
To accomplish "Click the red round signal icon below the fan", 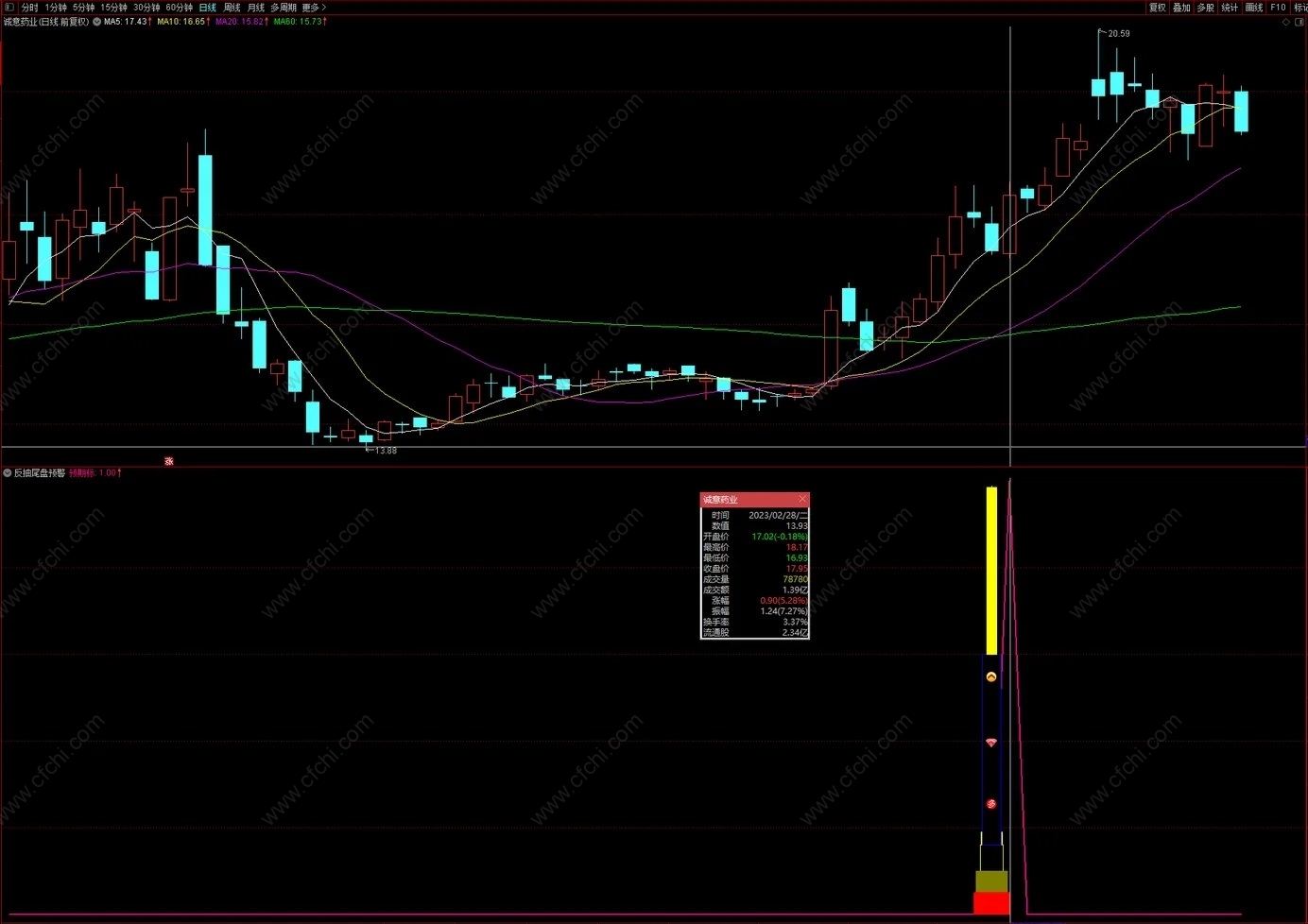I will point(991,804).
